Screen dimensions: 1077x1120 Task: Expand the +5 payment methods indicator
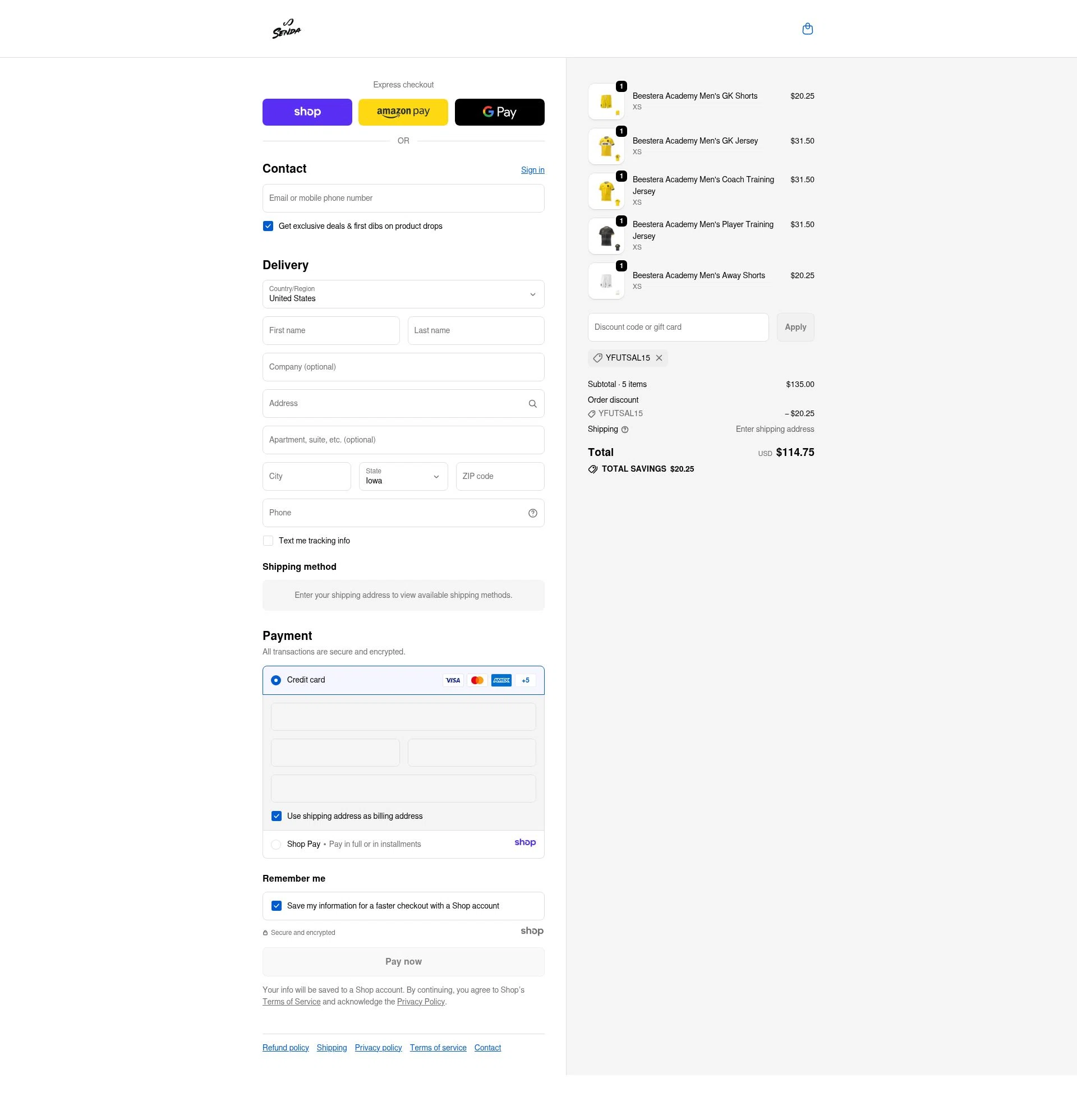click(x=525, y=680)
